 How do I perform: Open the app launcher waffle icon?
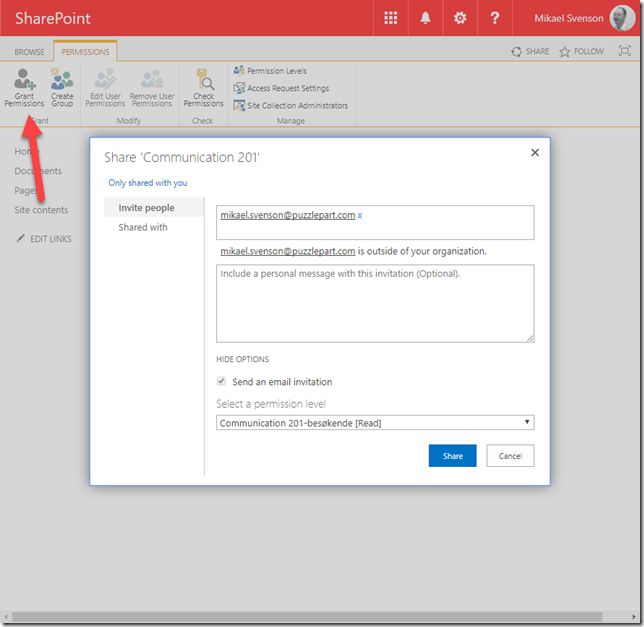click(390, 18)
